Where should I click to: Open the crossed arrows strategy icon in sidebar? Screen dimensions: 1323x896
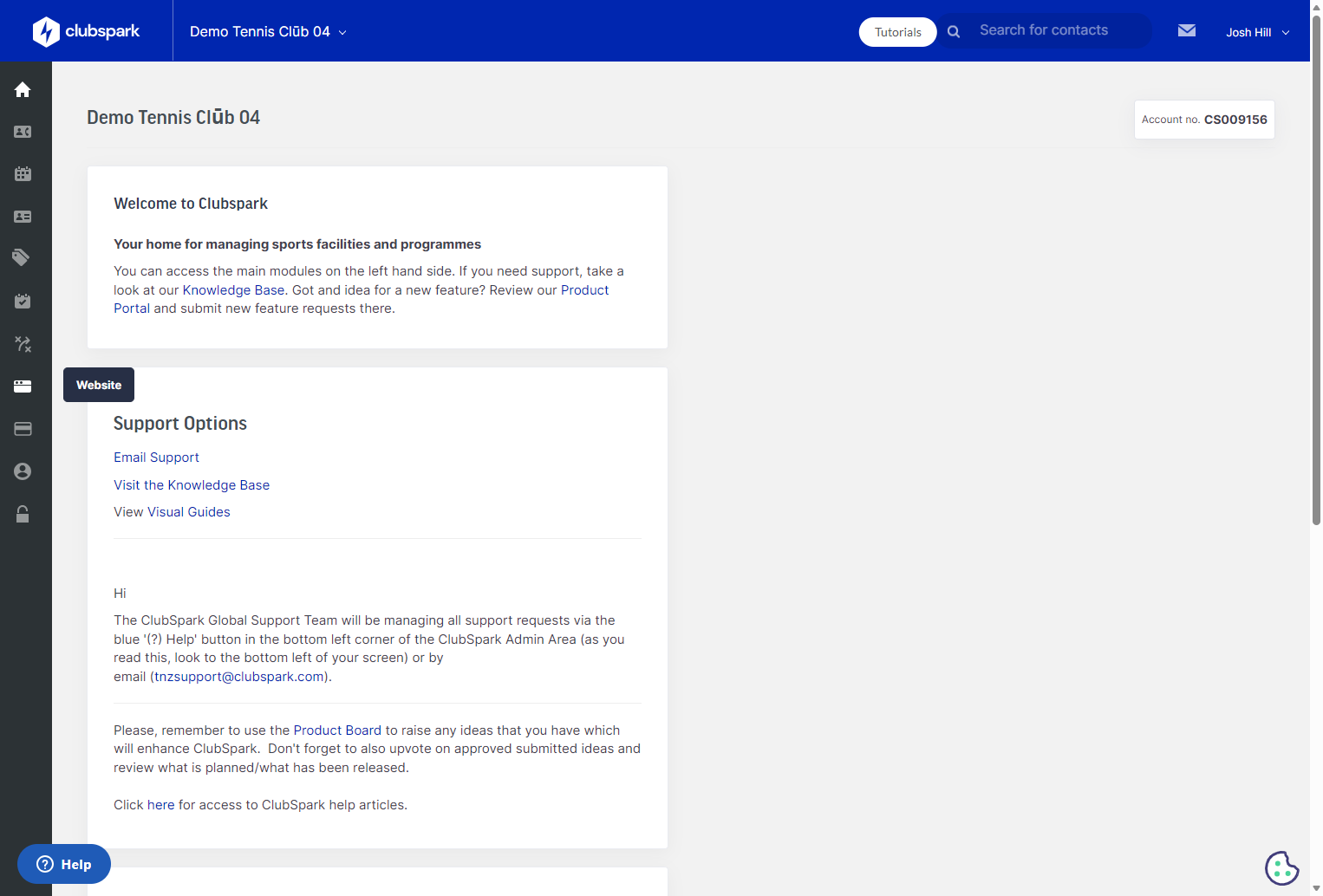pos(23,344)
